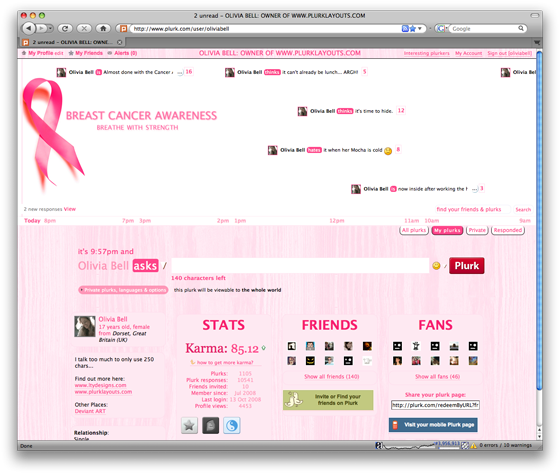Jump to 12pm timeline marker

tap(336, 221)
